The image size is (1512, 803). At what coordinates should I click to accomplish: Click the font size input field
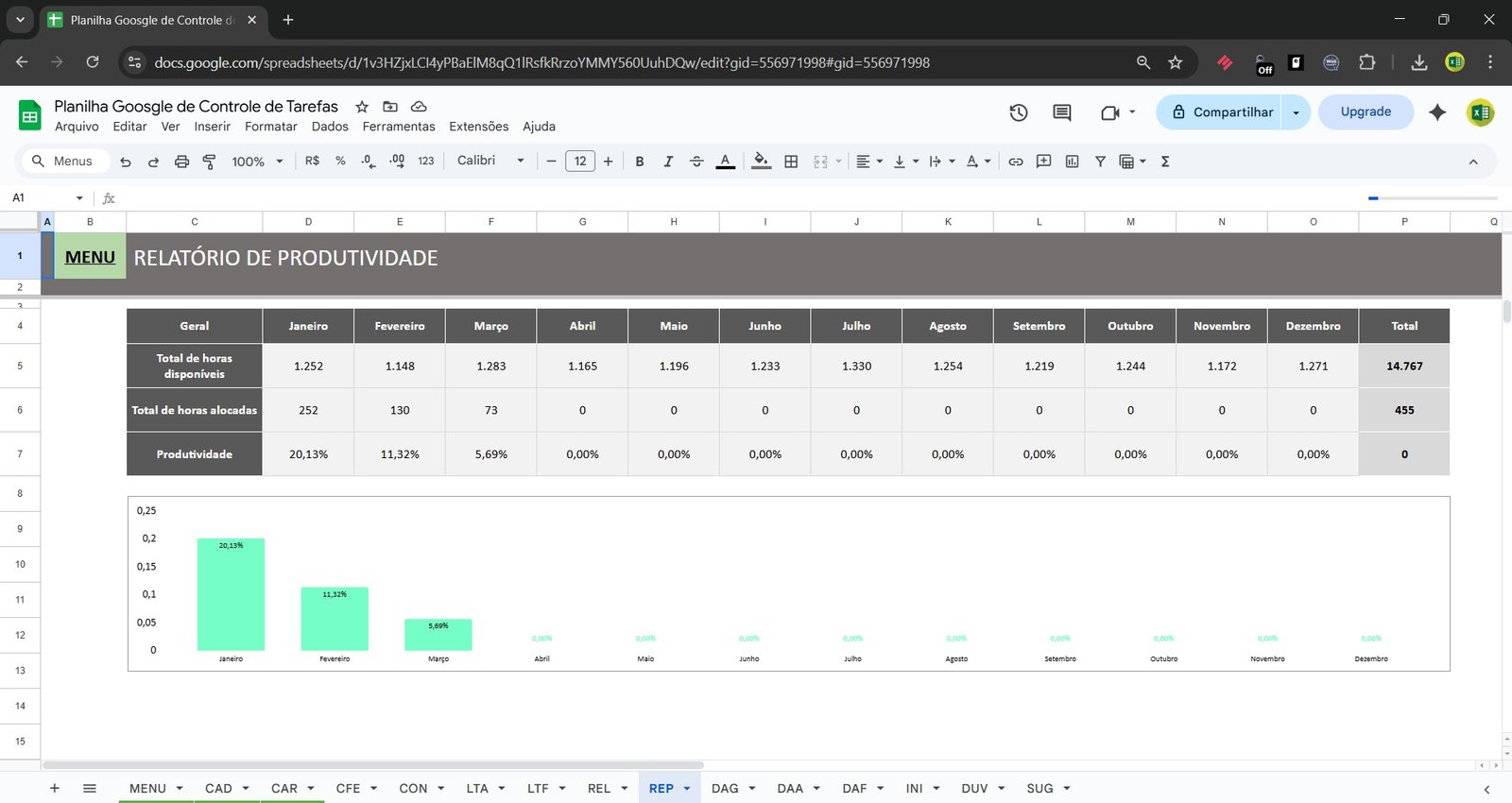579,162
